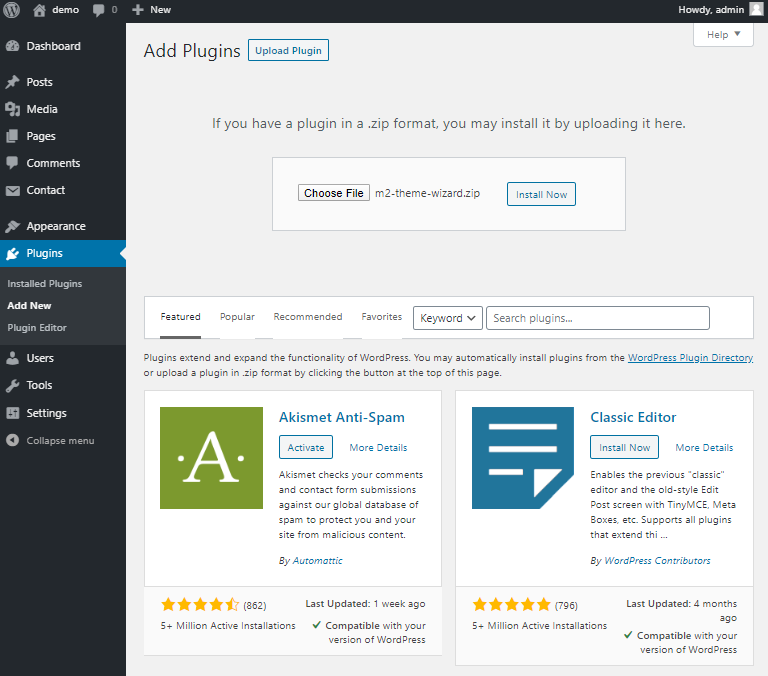Open the Automattic author link

click(317, 560)
